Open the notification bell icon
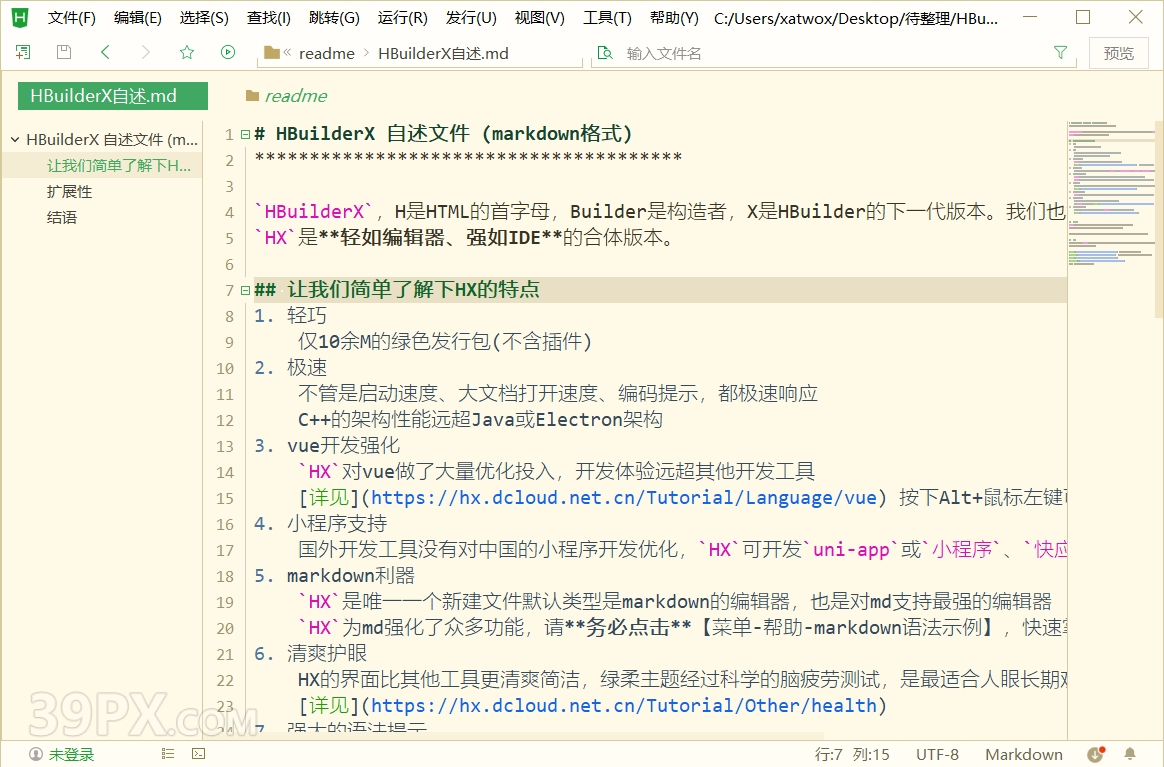The width and height of the screenshot is (1164, 767). click(1130, 754)
